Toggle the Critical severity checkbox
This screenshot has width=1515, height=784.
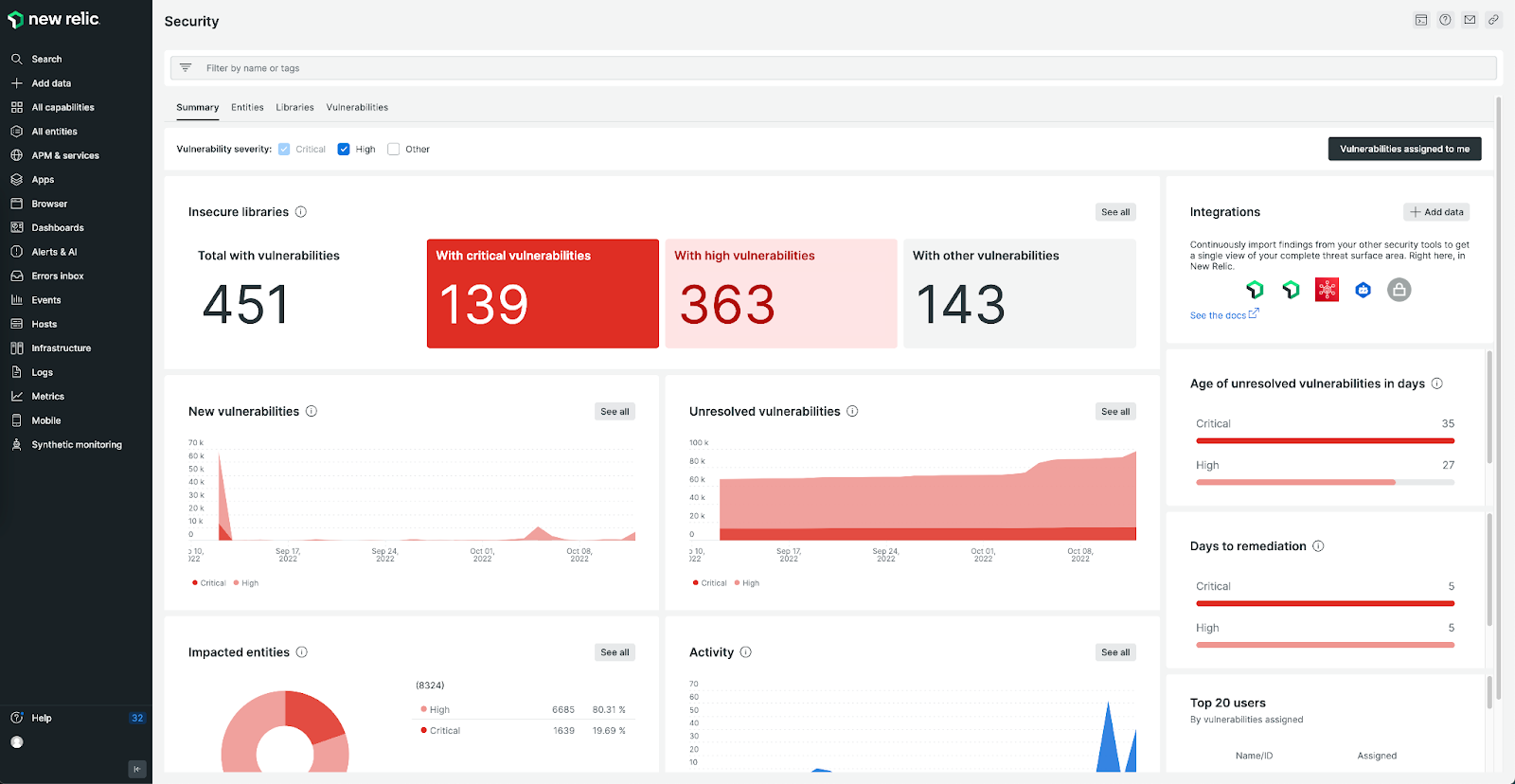tap(284, 150)
